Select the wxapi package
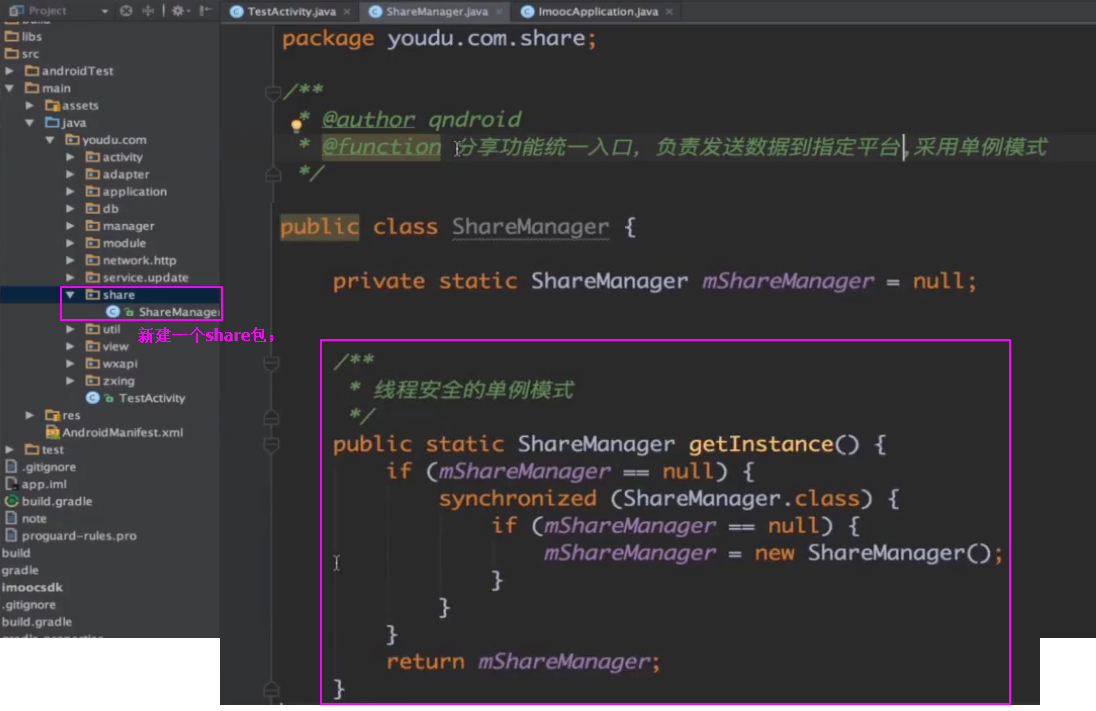Viewport: 1096px width, 711px height. click(x=111, y=364)
